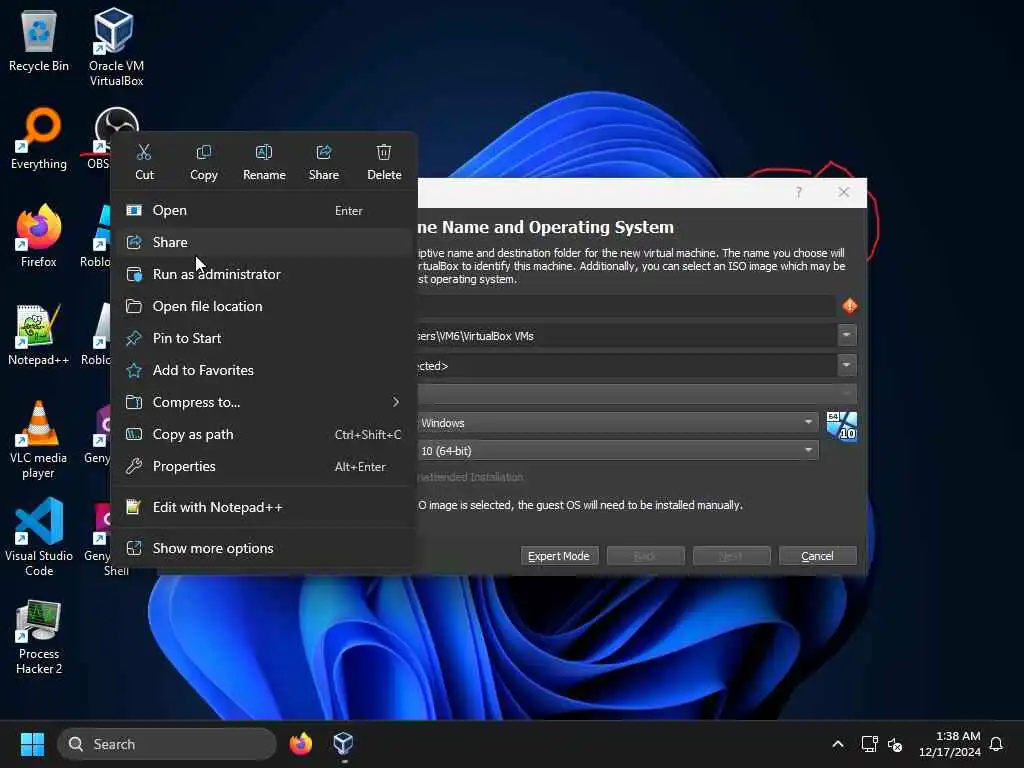Open the machine folder dropdown arrow
1024x768 pixels.
pos(847,335)
